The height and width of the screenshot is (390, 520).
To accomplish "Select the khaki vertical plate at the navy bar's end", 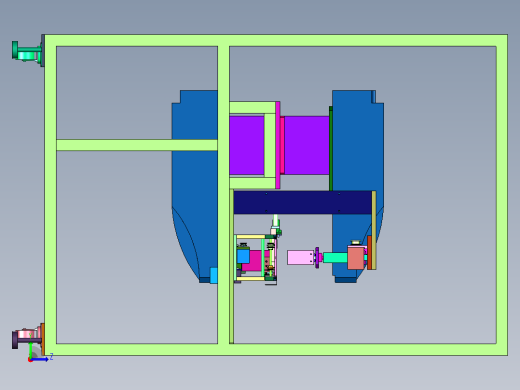I will (x=374, y=230).
